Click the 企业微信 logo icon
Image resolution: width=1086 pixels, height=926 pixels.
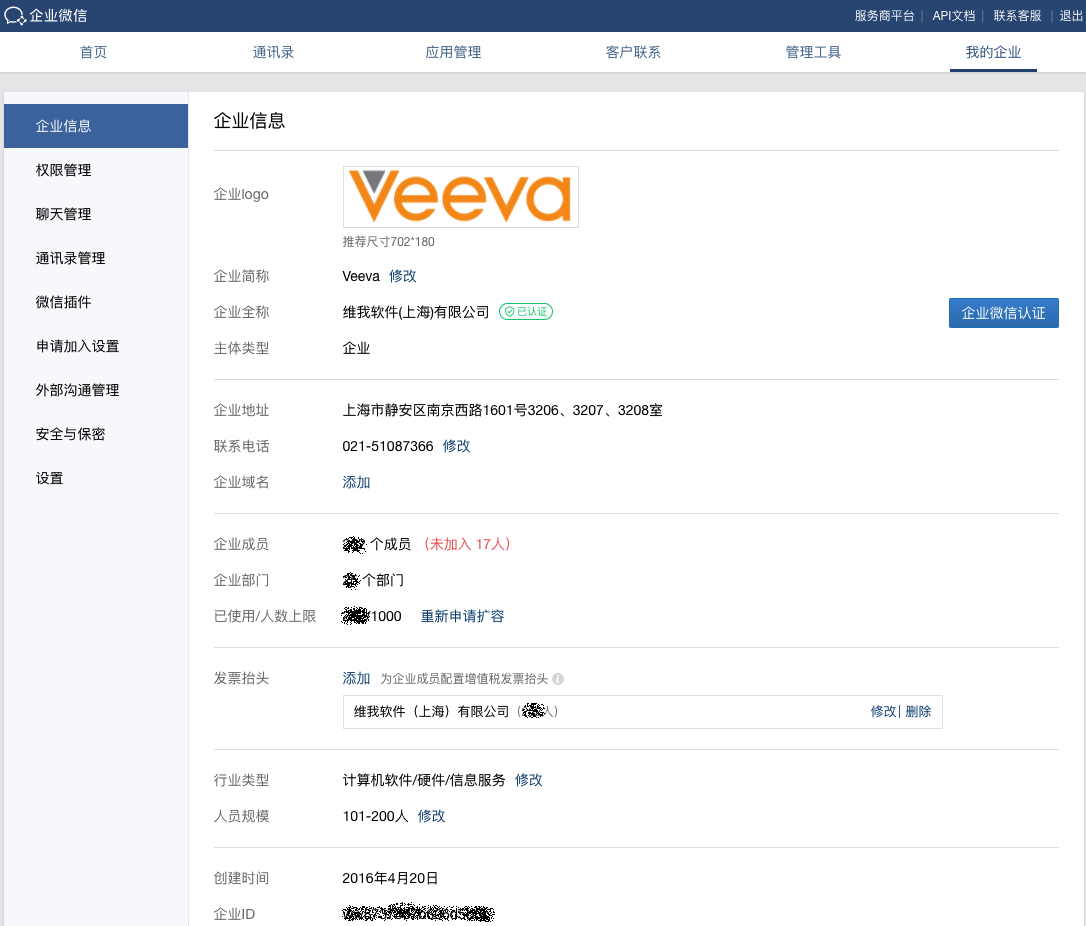pyautogui.click(x=16, y=15)
